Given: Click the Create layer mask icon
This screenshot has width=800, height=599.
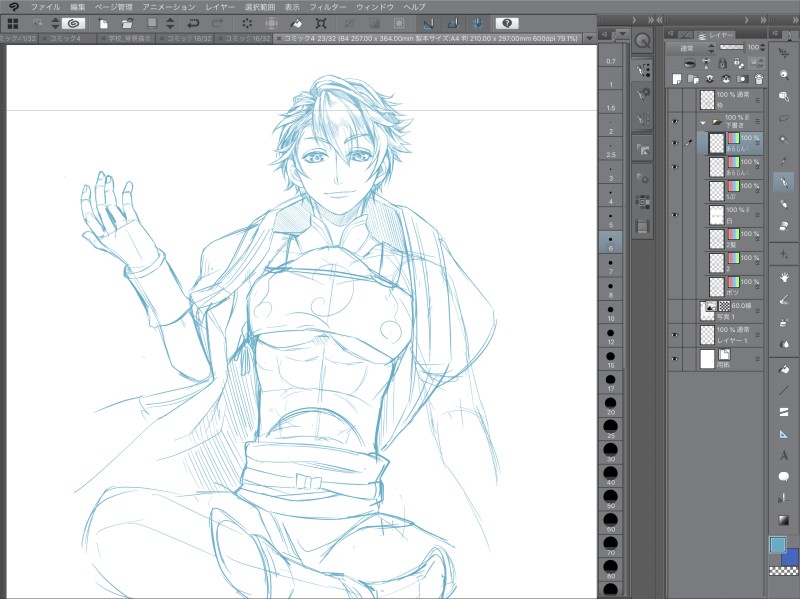Looking at the screenshot, I should 742,79.
